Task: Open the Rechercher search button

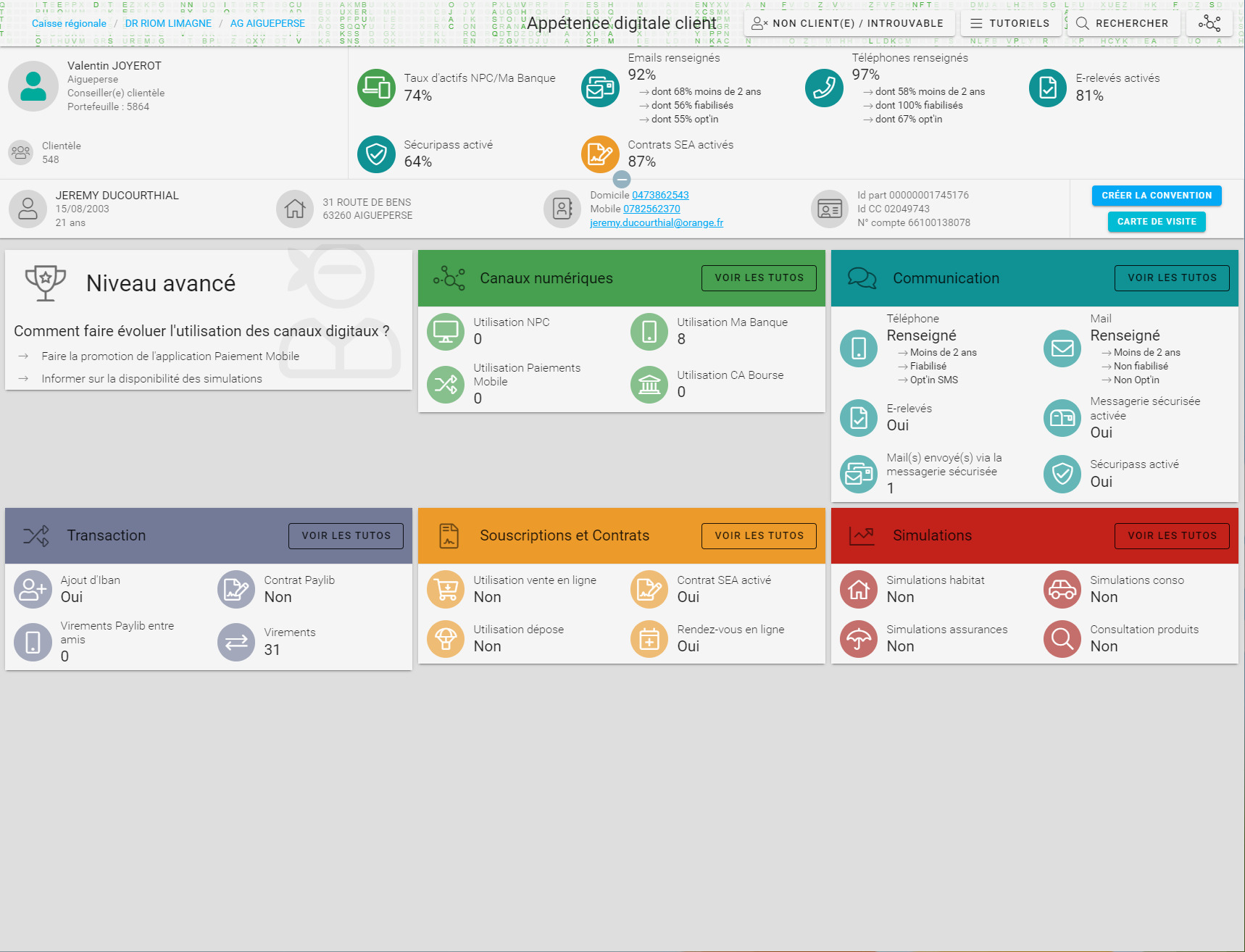Action: pyautogui.click(x=1123, y=23)
